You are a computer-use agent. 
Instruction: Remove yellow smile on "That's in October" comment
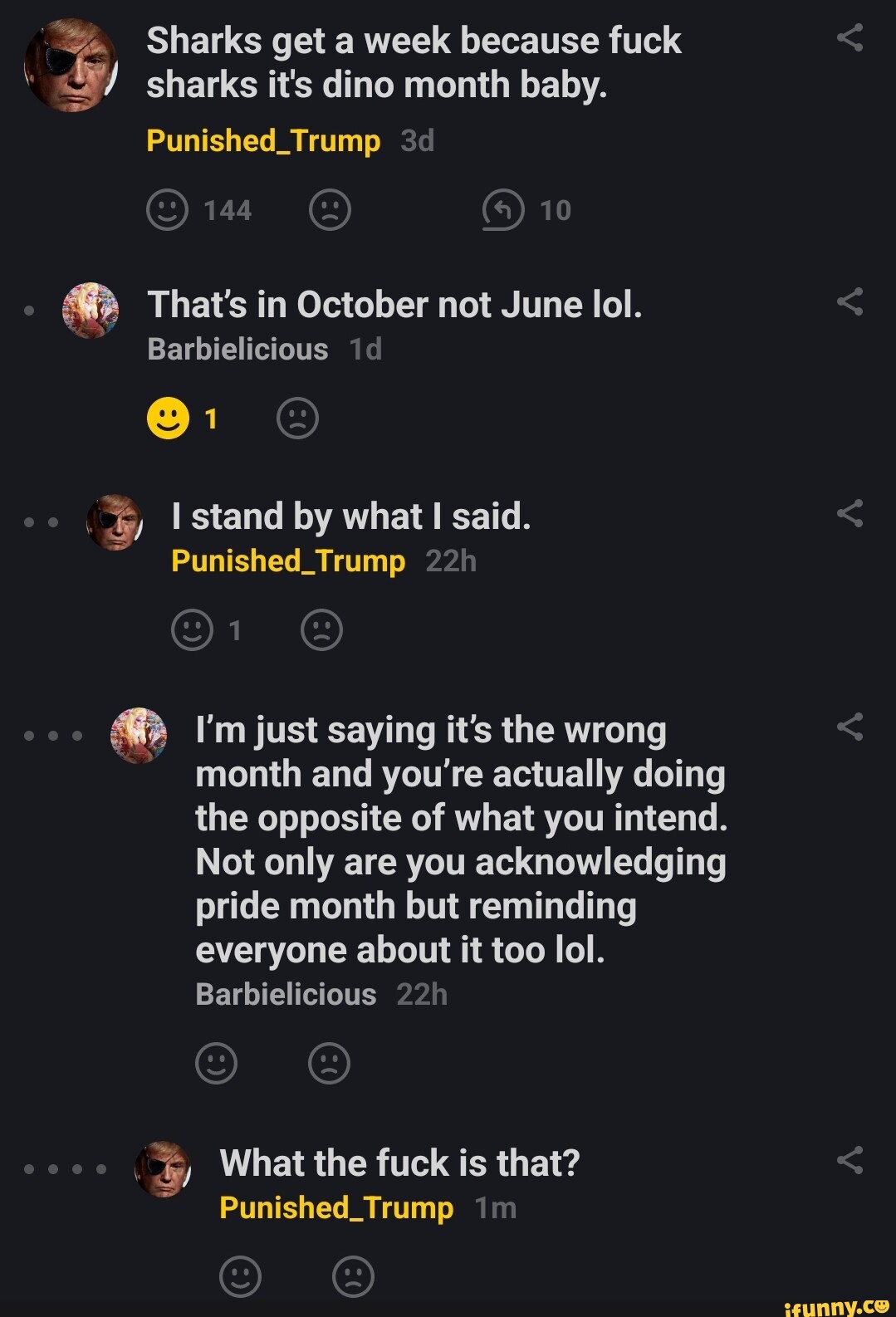point(168,419)
